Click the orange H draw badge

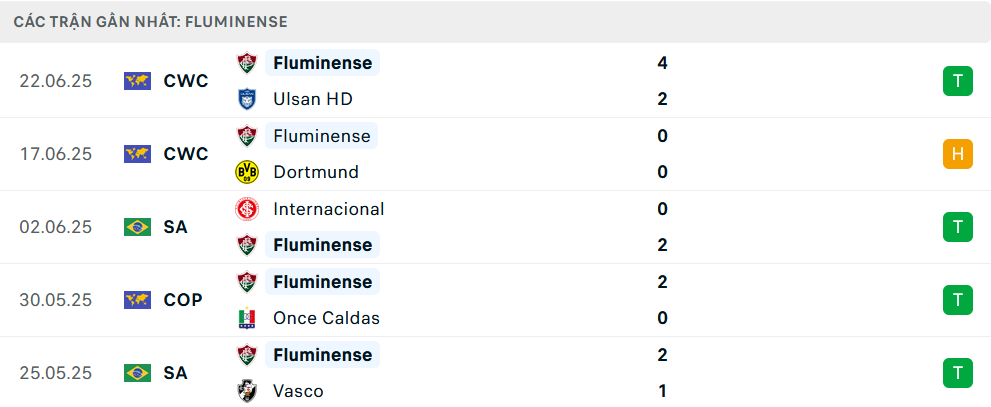(957, 154)
